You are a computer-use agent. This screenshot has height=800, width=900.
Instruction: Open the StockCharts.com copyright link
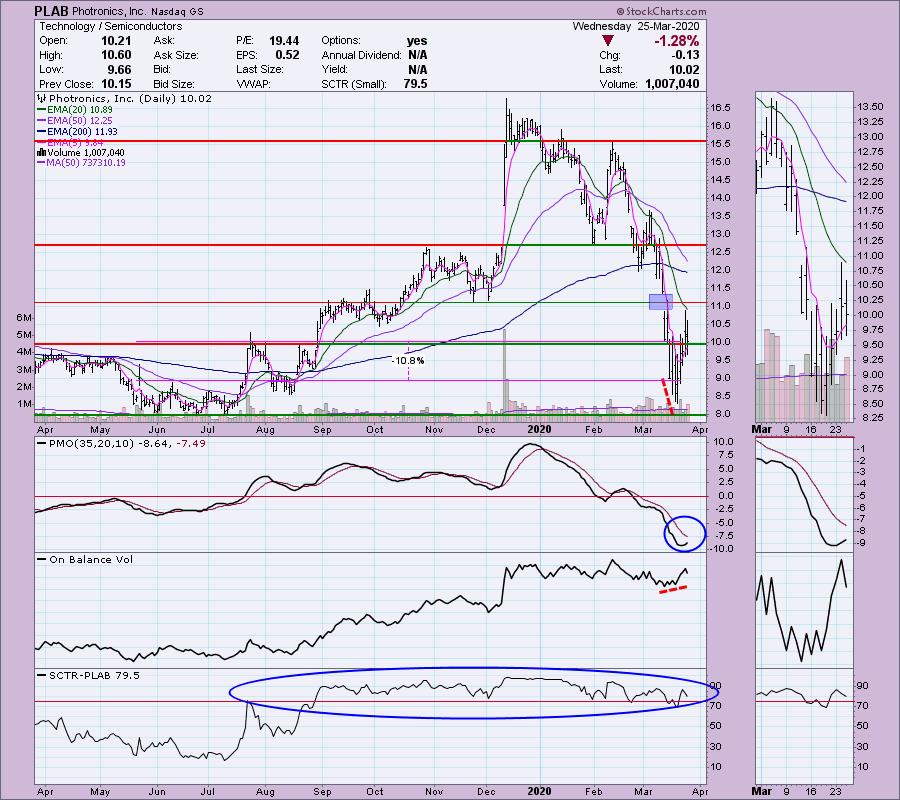[661, 11]
